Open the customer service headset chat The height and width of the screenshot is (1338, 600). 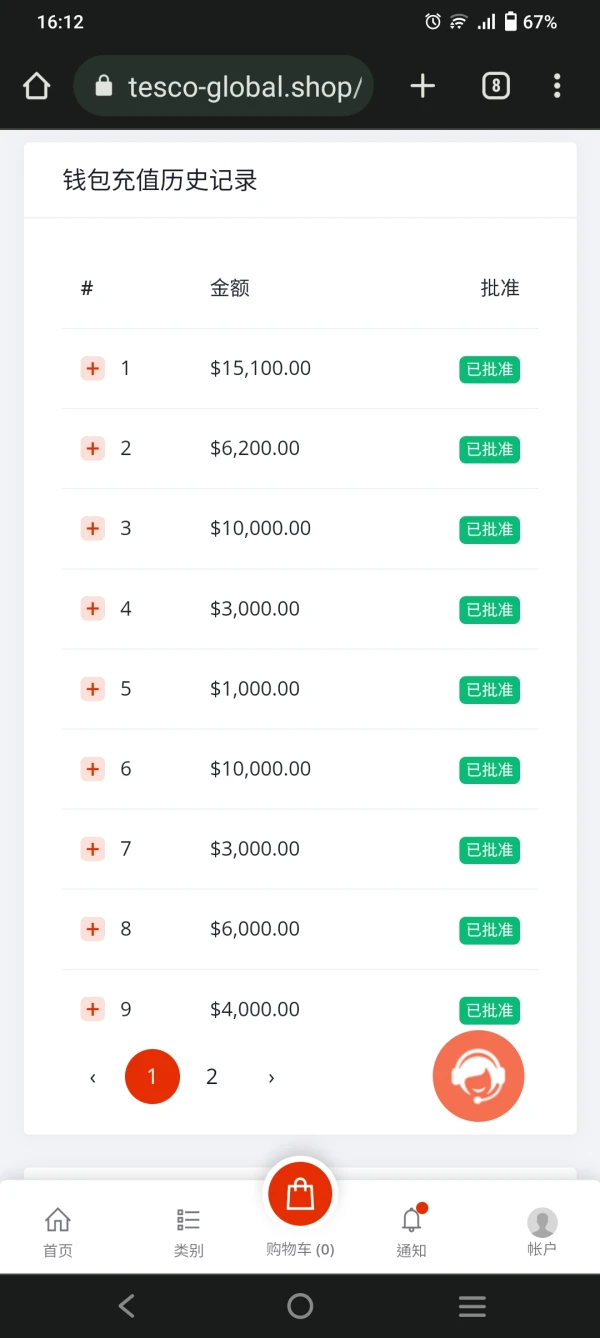tap(478, 1076)
